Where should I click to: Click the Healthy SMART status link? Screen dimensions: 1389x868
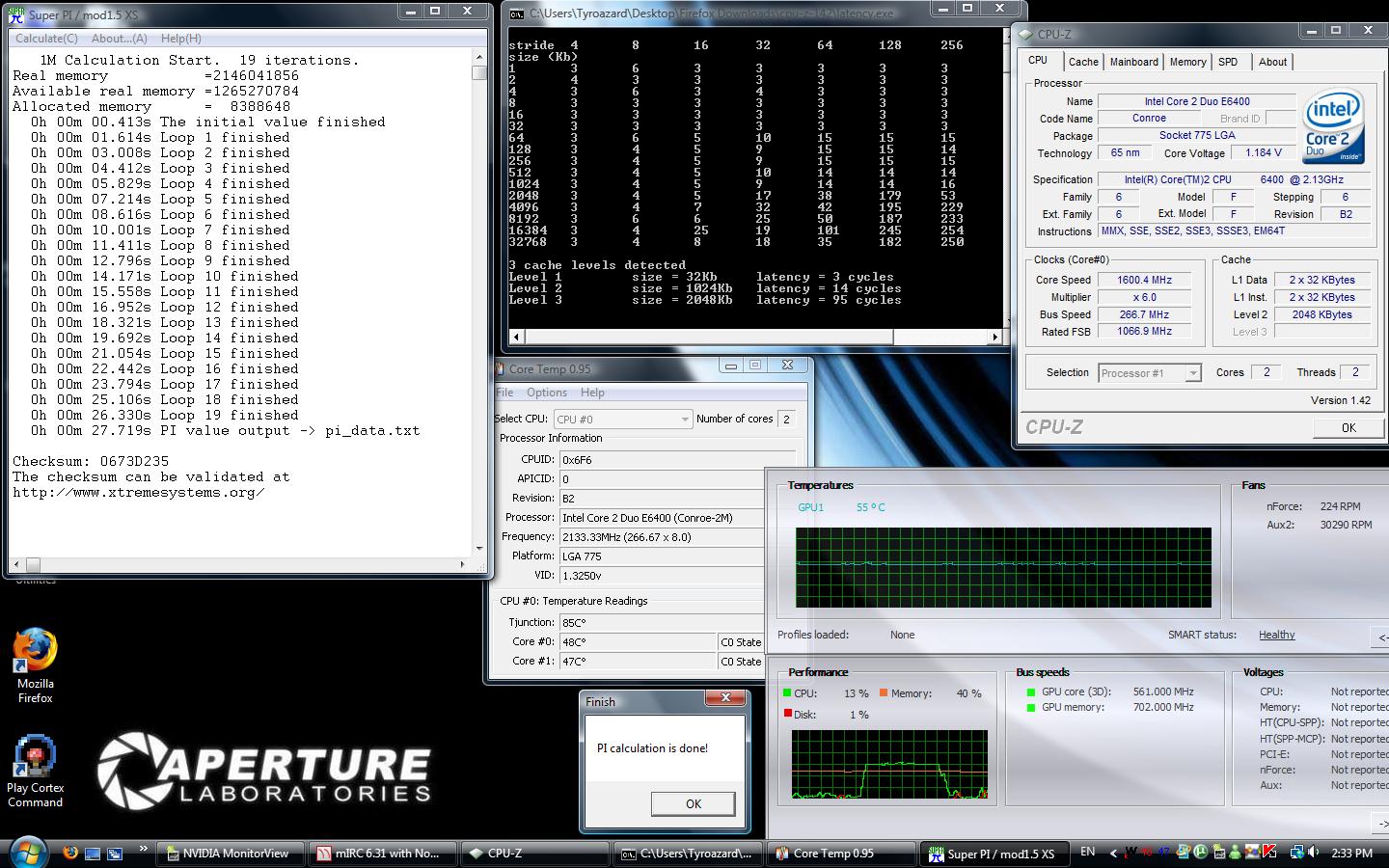coord(1276,635)
